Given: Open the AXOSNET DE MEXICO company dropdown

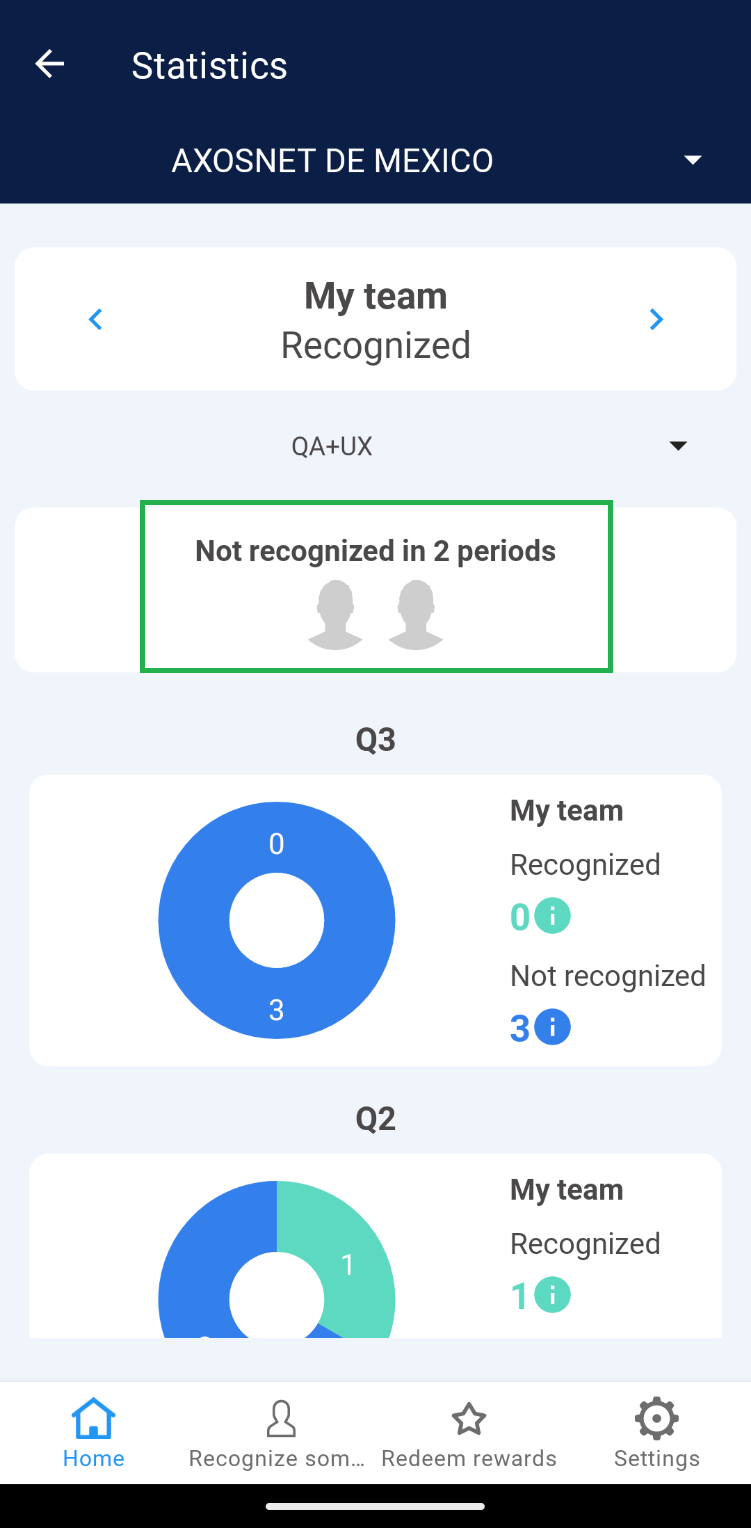Looking at the screenshot, I should tap(692, 160).
